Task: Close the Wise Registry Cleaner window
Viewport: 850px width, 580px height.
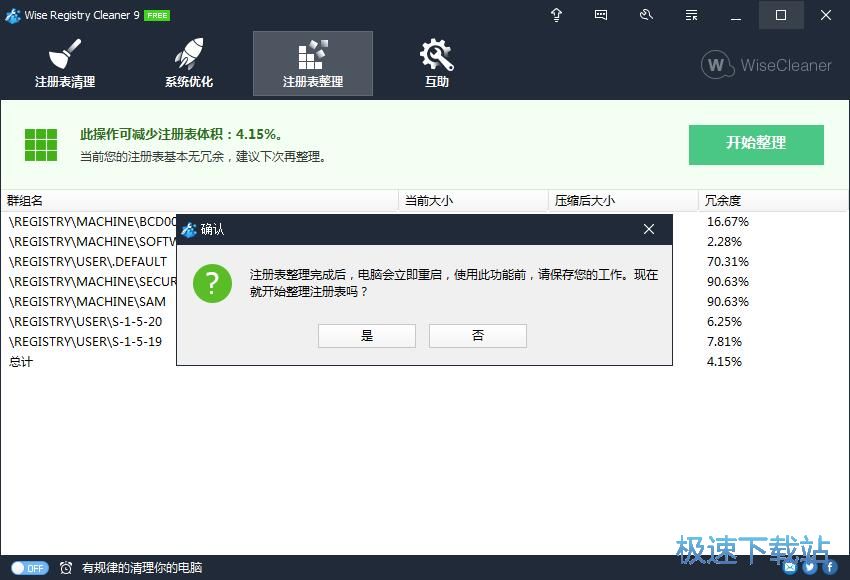Action: point(826,15)
